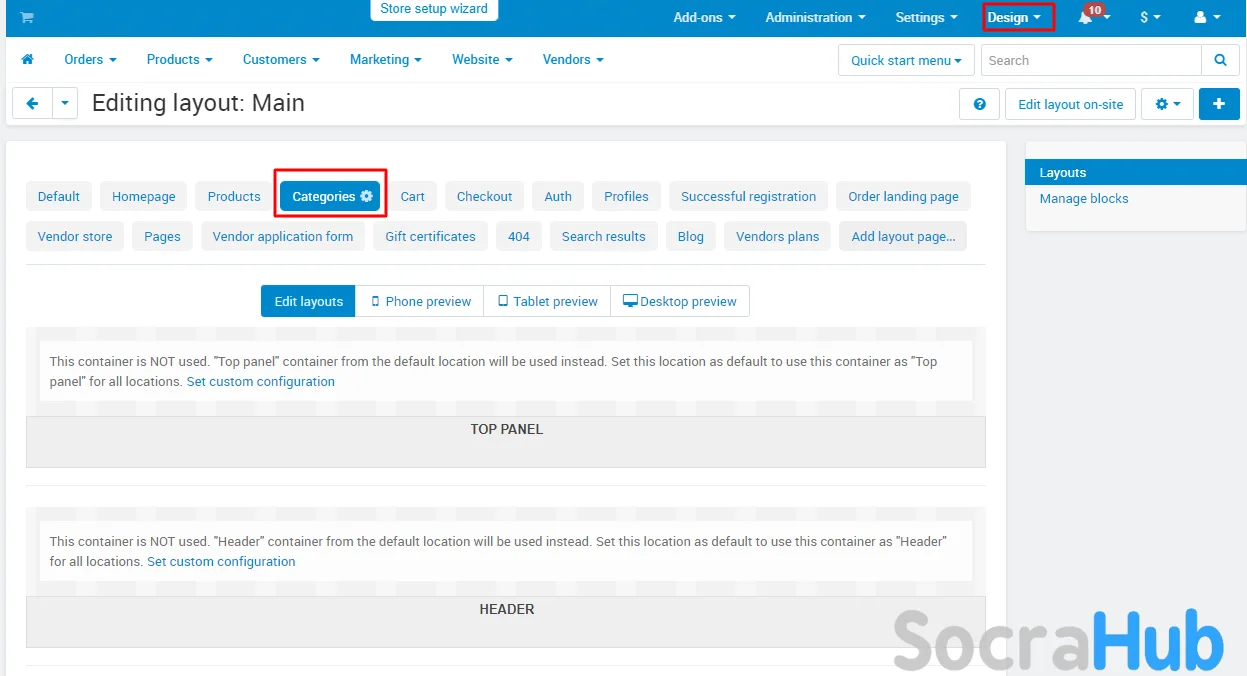1247x676 pixels.
Task: Expand the dropdown next to back arrow
Action: 65,104
